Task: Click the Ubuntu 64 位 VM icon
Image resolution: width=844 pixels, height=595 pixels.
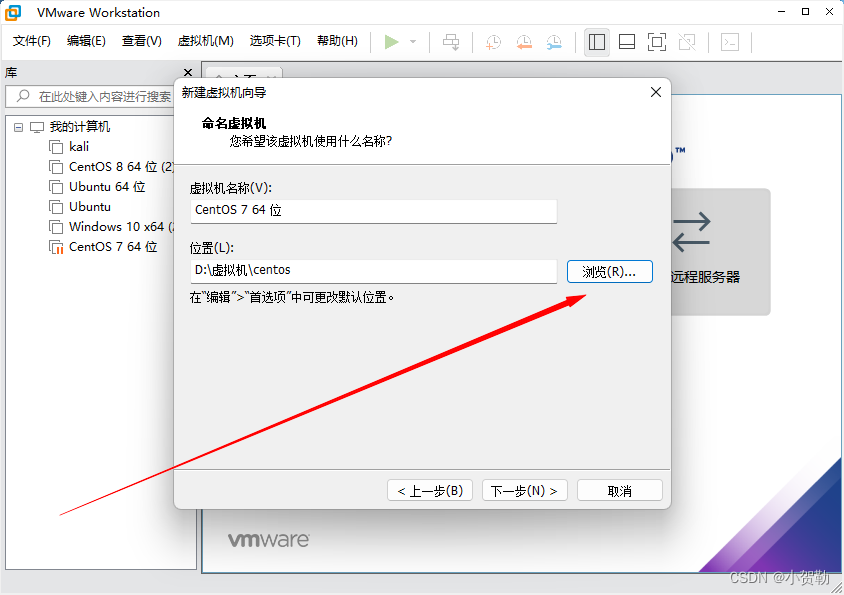Action: tap(56, 187)
